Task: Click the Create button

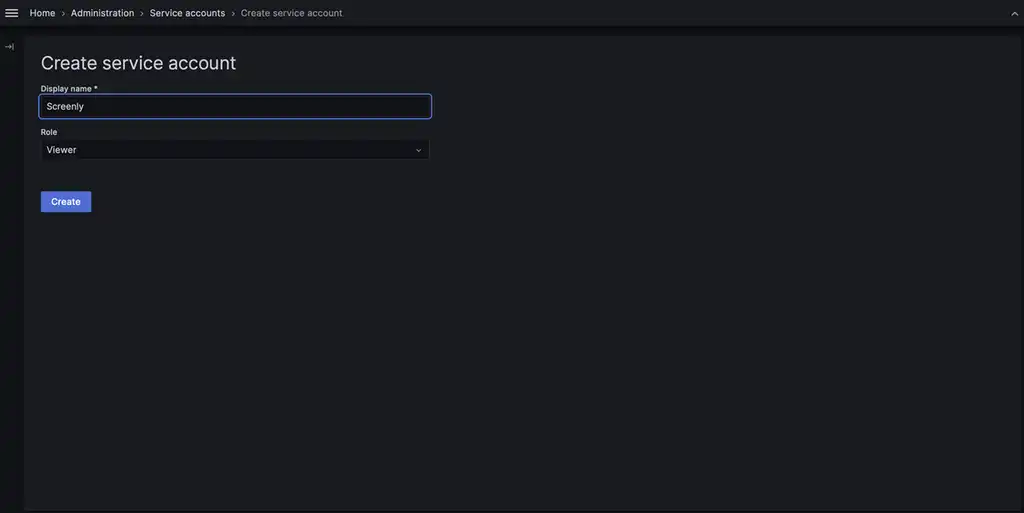Action: click(66, 202)
